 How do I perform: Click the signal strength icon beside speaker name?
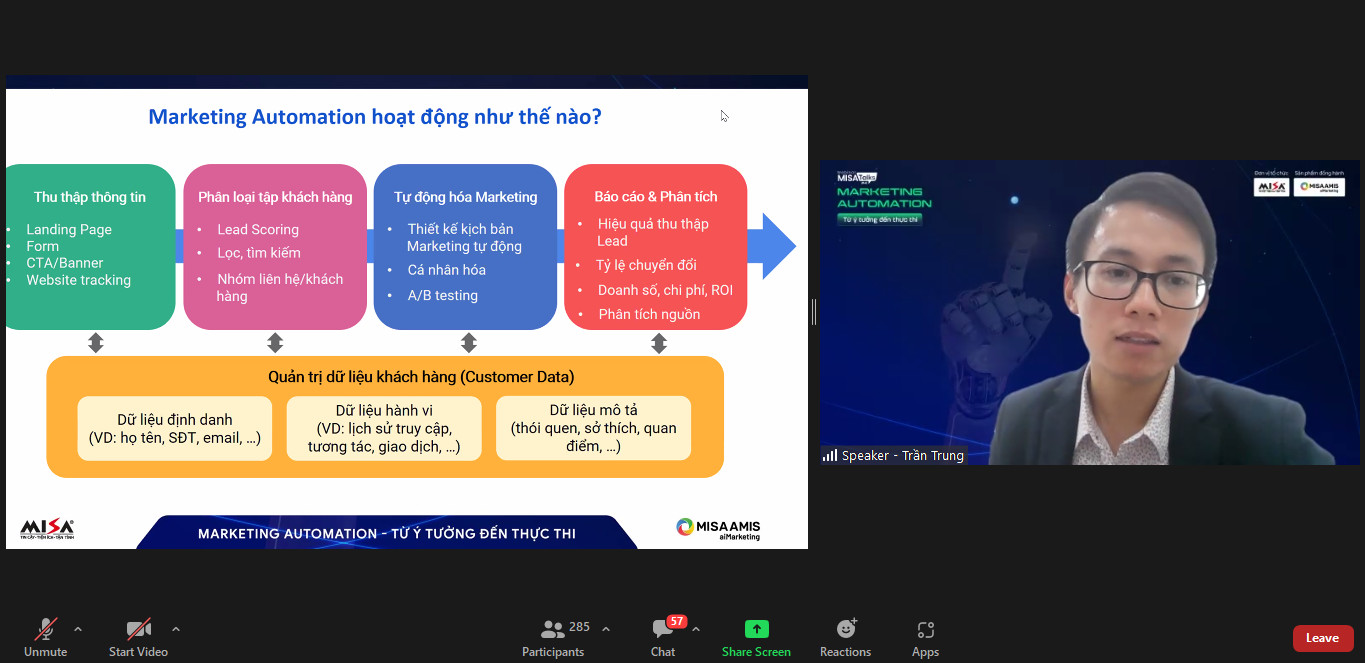830,455
